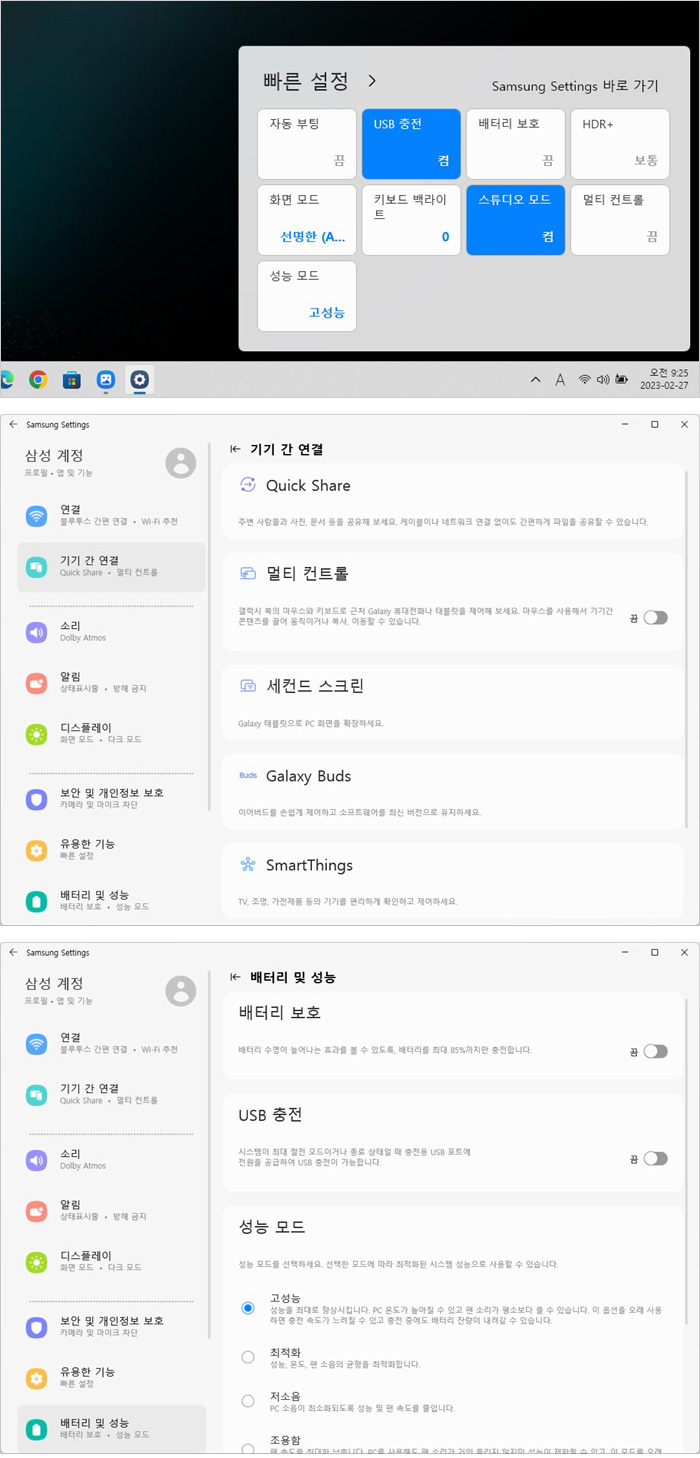The image size is (700, 1458).
Task: Show hidden system tray icons
Action: (x=535, y=380)
